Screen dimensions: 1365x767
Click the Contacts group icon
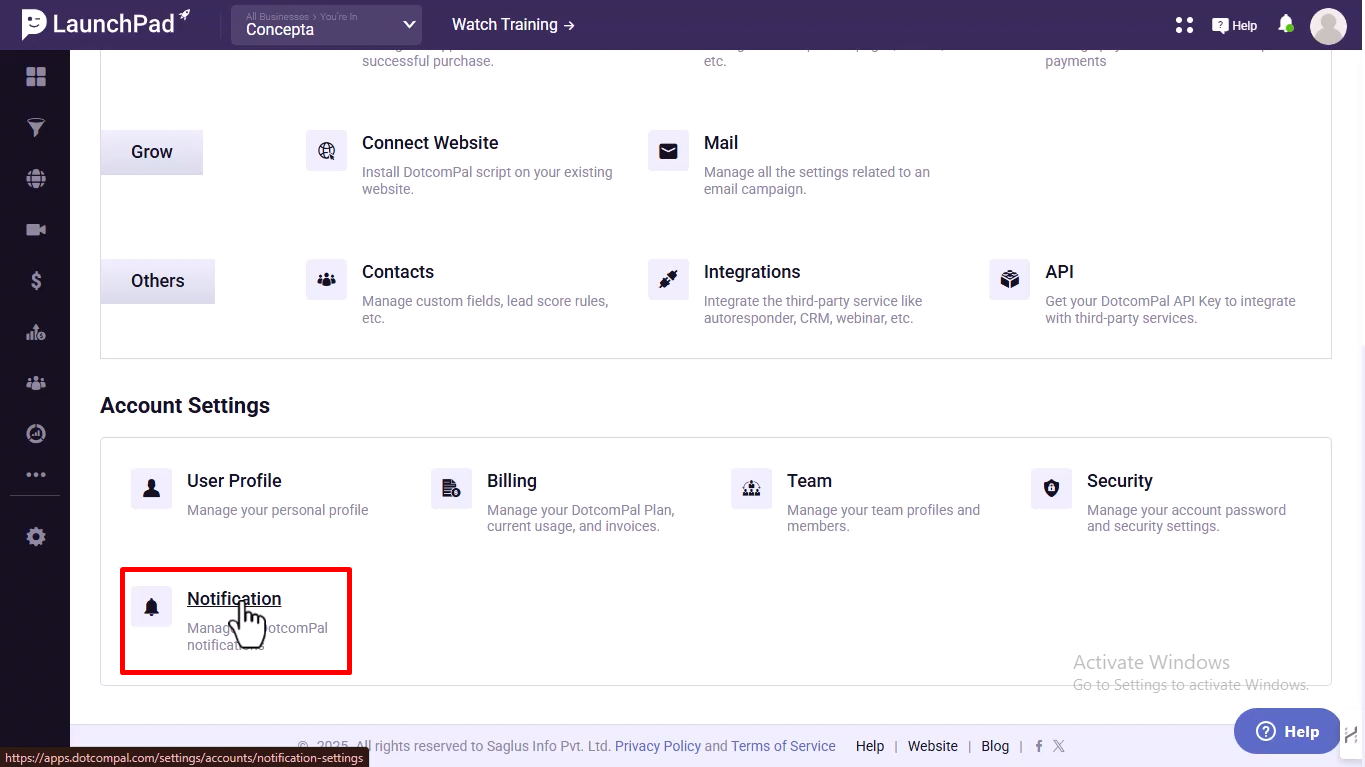tap(326, 280)
